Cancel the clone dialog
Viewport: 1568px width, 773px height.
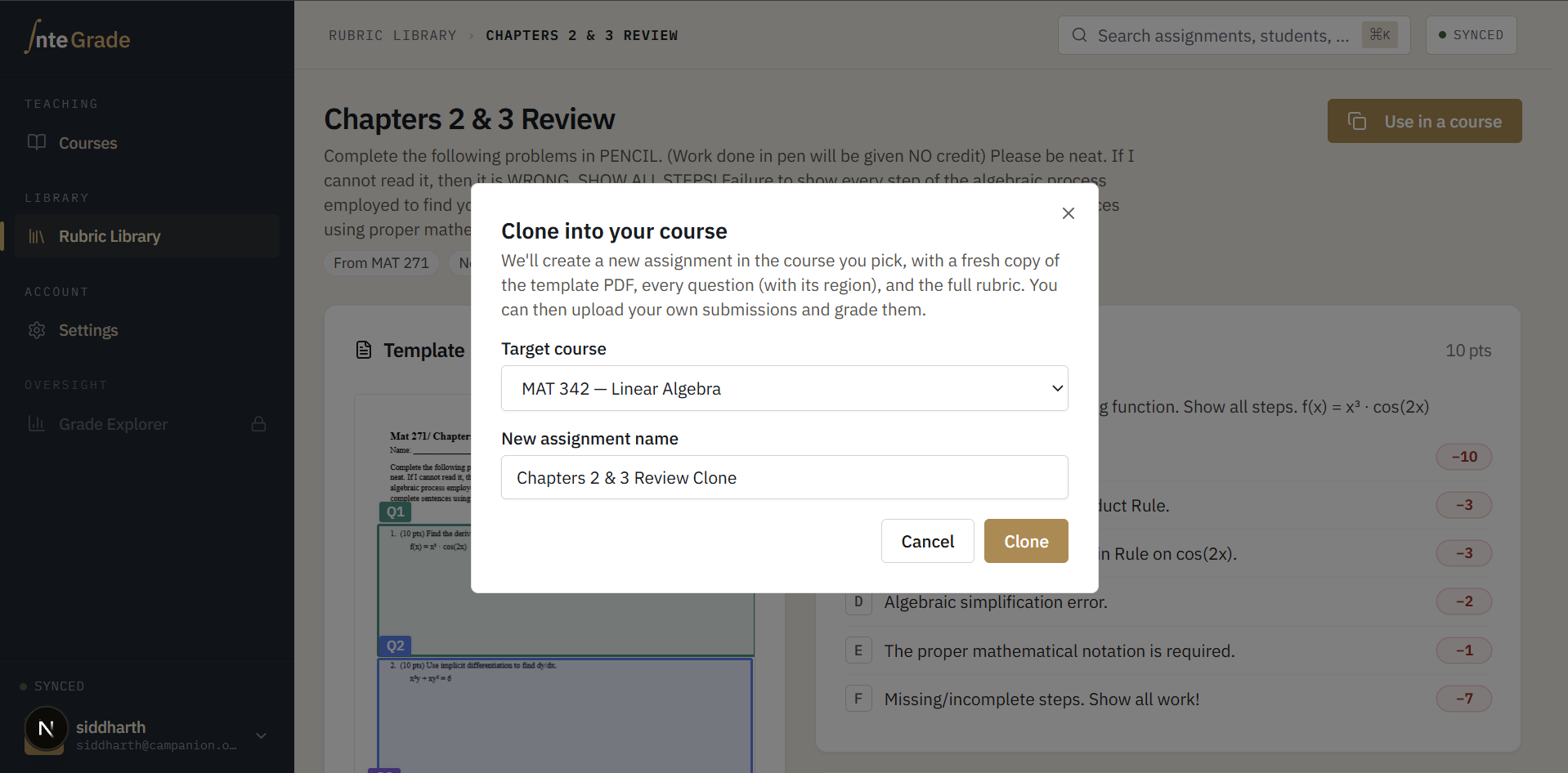click(927, 541)
